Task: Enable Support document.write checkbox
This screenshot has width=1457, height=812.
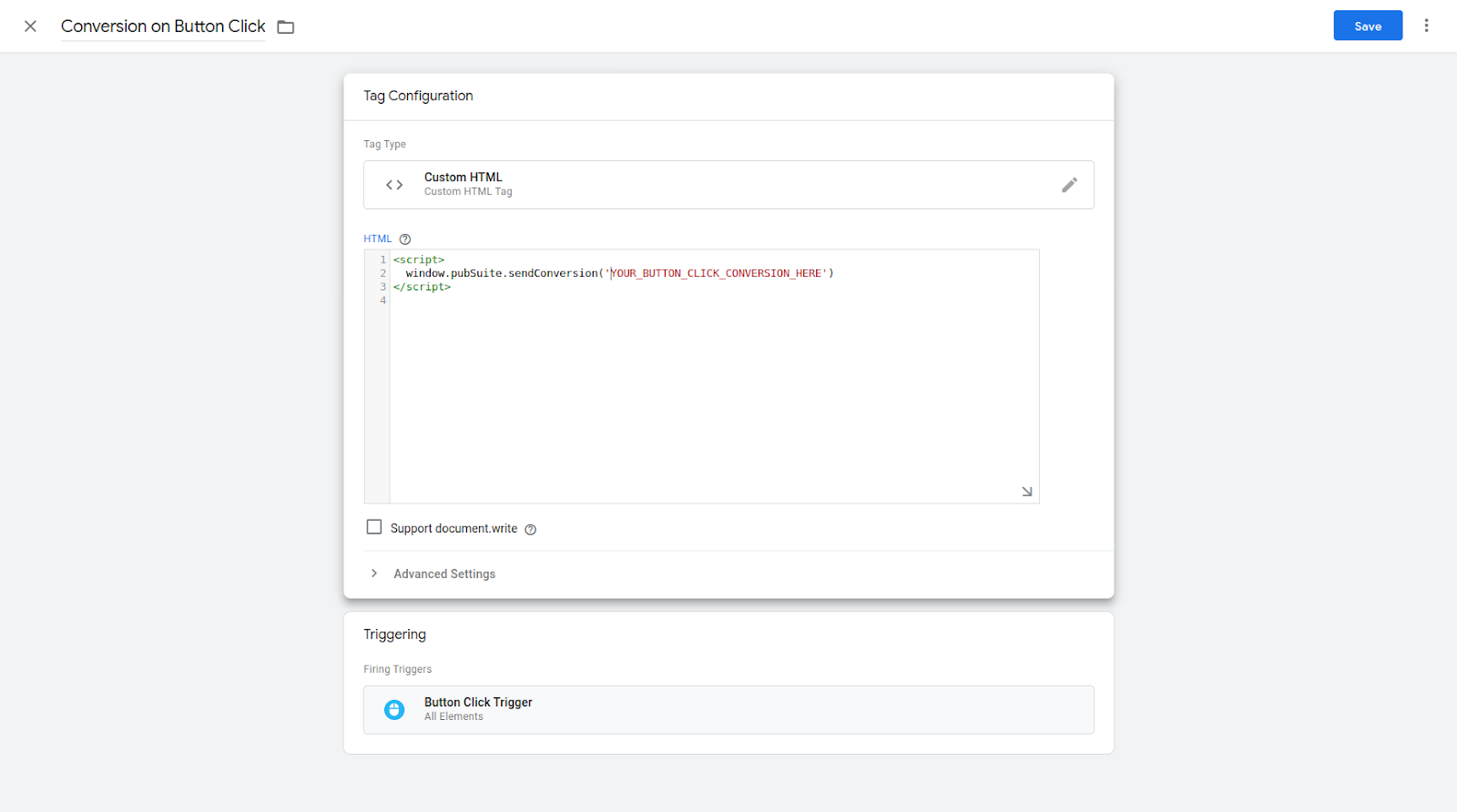Action: (374, 527)
